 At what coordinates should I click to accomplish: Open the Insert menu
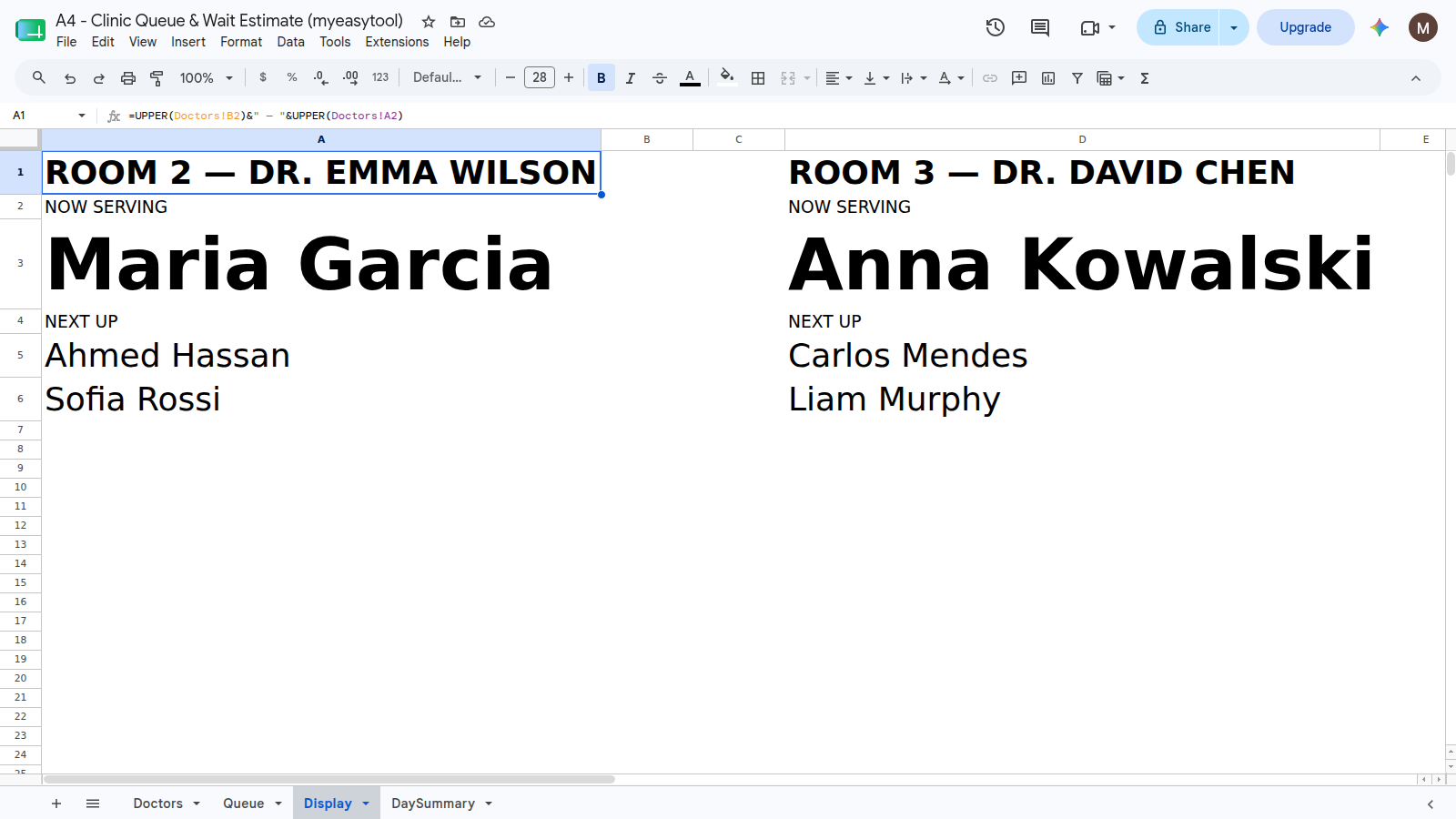coord(188,42)
